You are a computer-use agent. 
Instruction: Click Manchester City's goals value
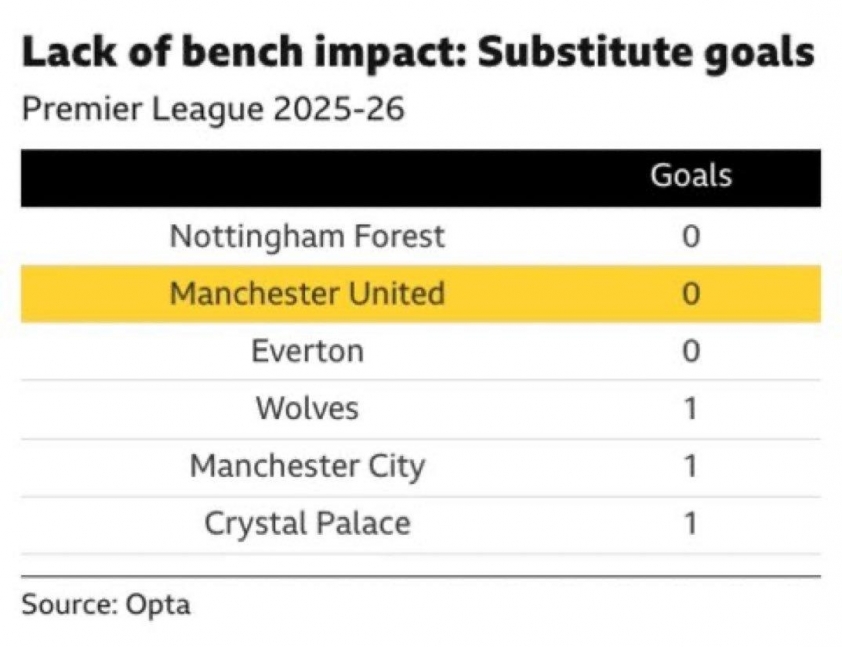coord(691,466)
